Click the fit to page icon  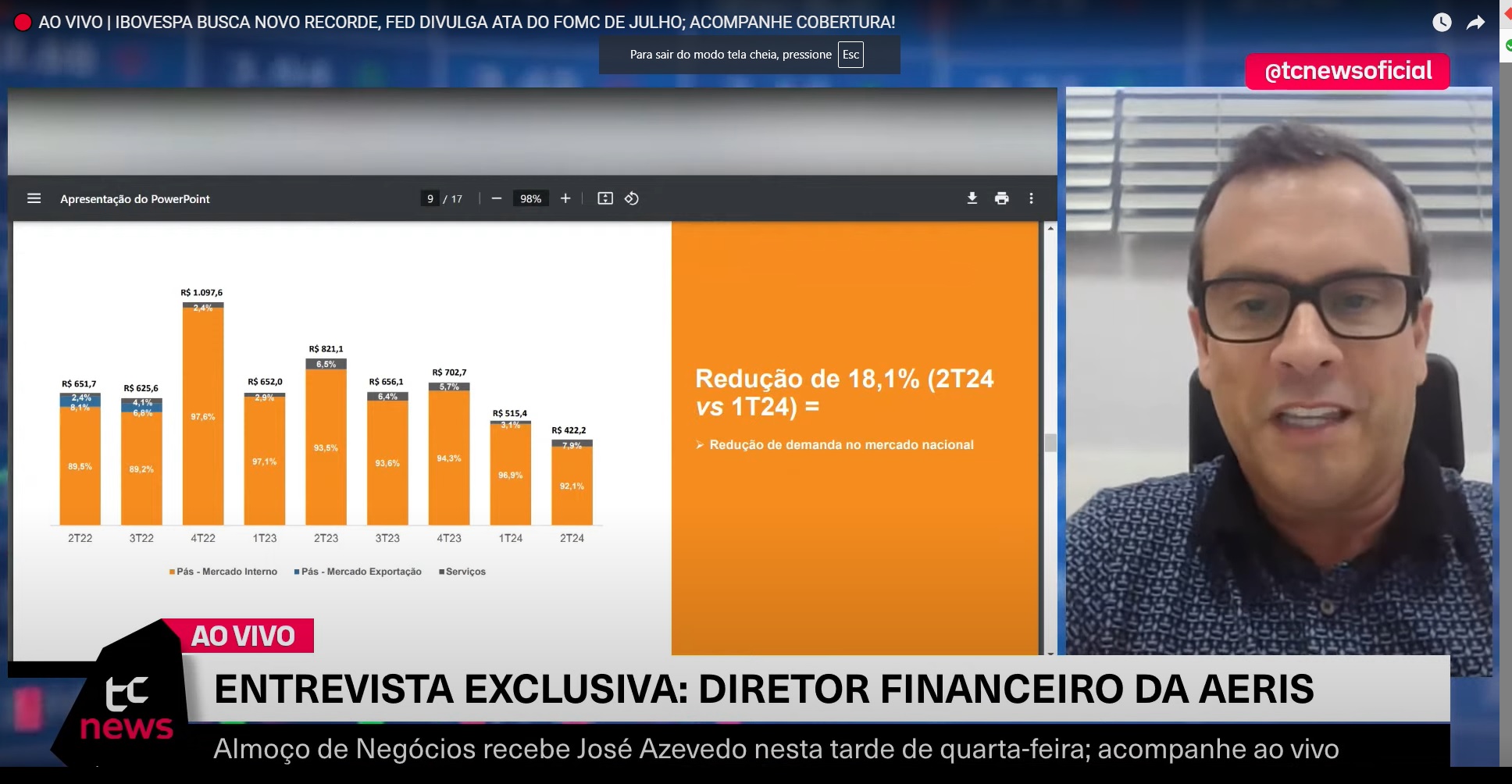click(605, 198)
